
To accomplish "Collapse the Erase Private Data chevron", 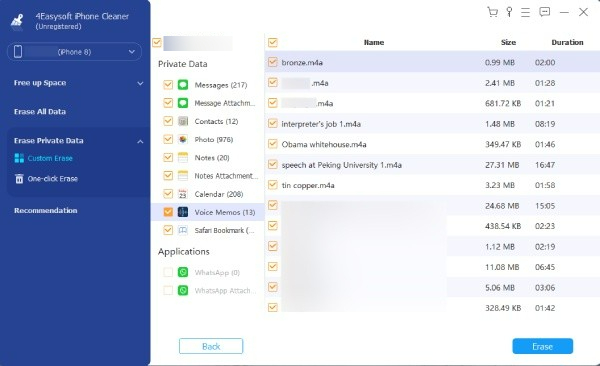I will [x=140, y=141].
